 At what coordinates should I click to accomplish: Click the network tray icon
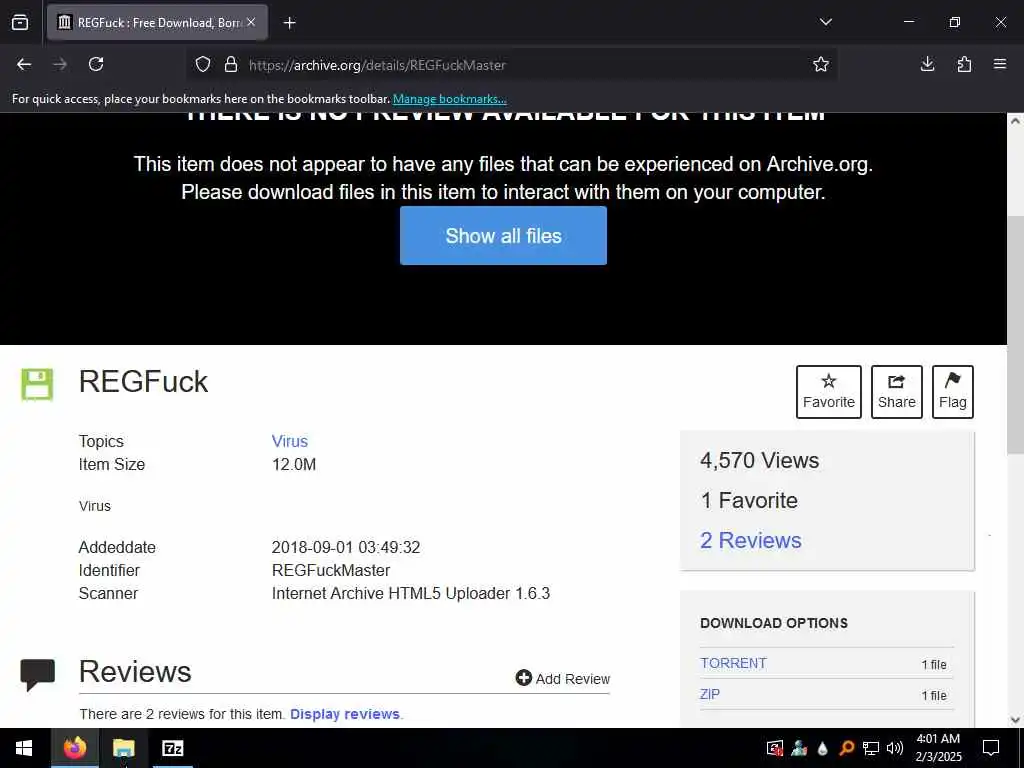(871, 748)
